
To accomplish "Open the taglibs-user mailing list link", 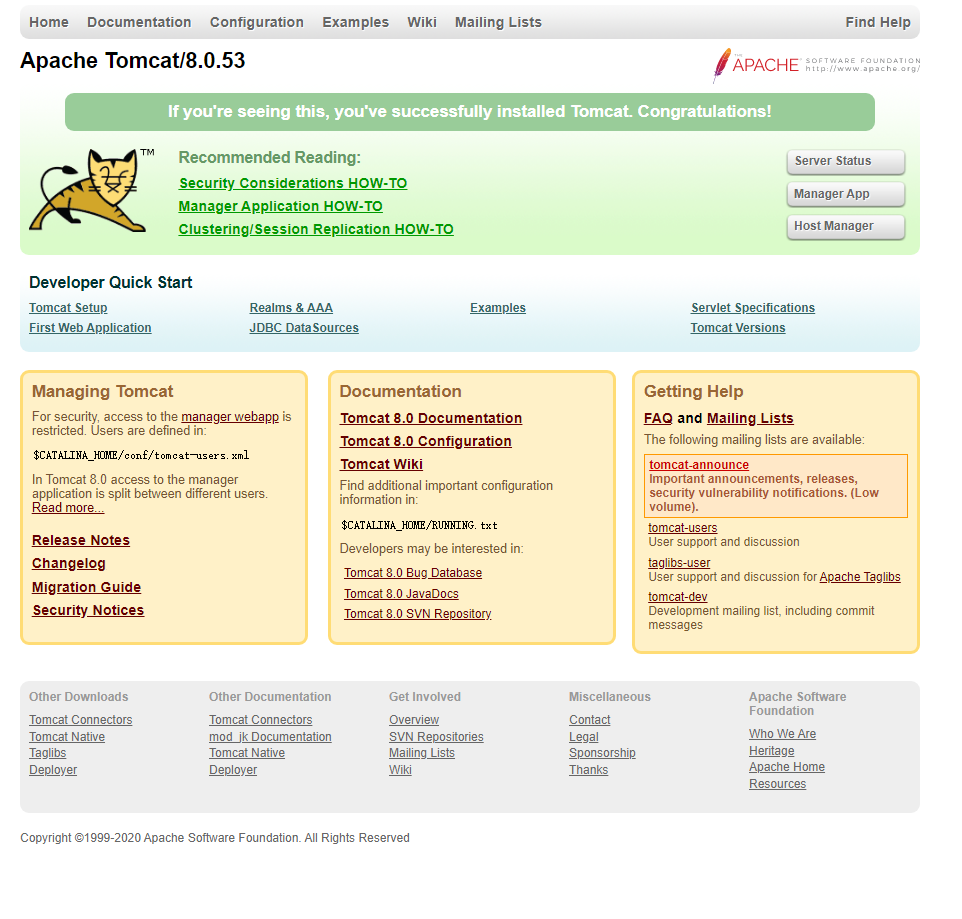I will point(679,563).
